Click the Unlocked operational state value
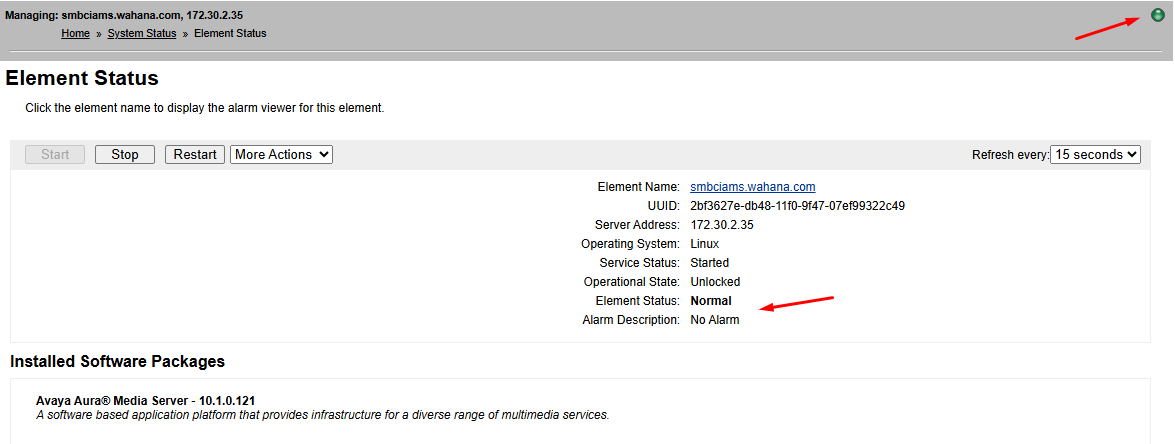 click(715, 282)
